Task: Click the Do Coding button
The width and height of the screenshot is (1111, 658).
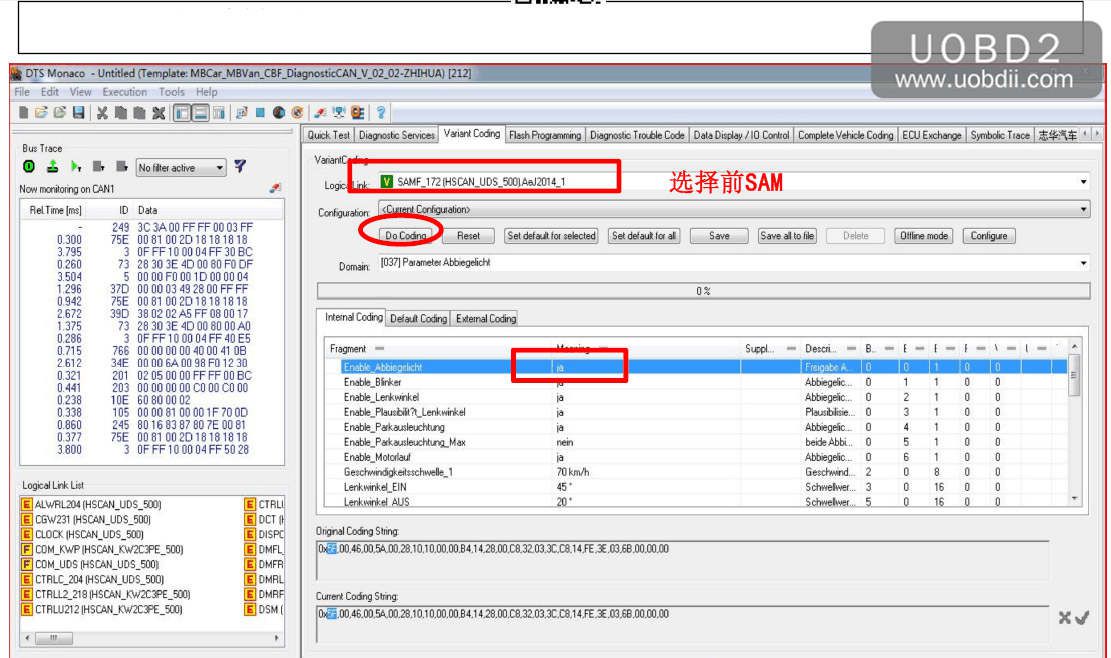Action: (x=406, y=236)
